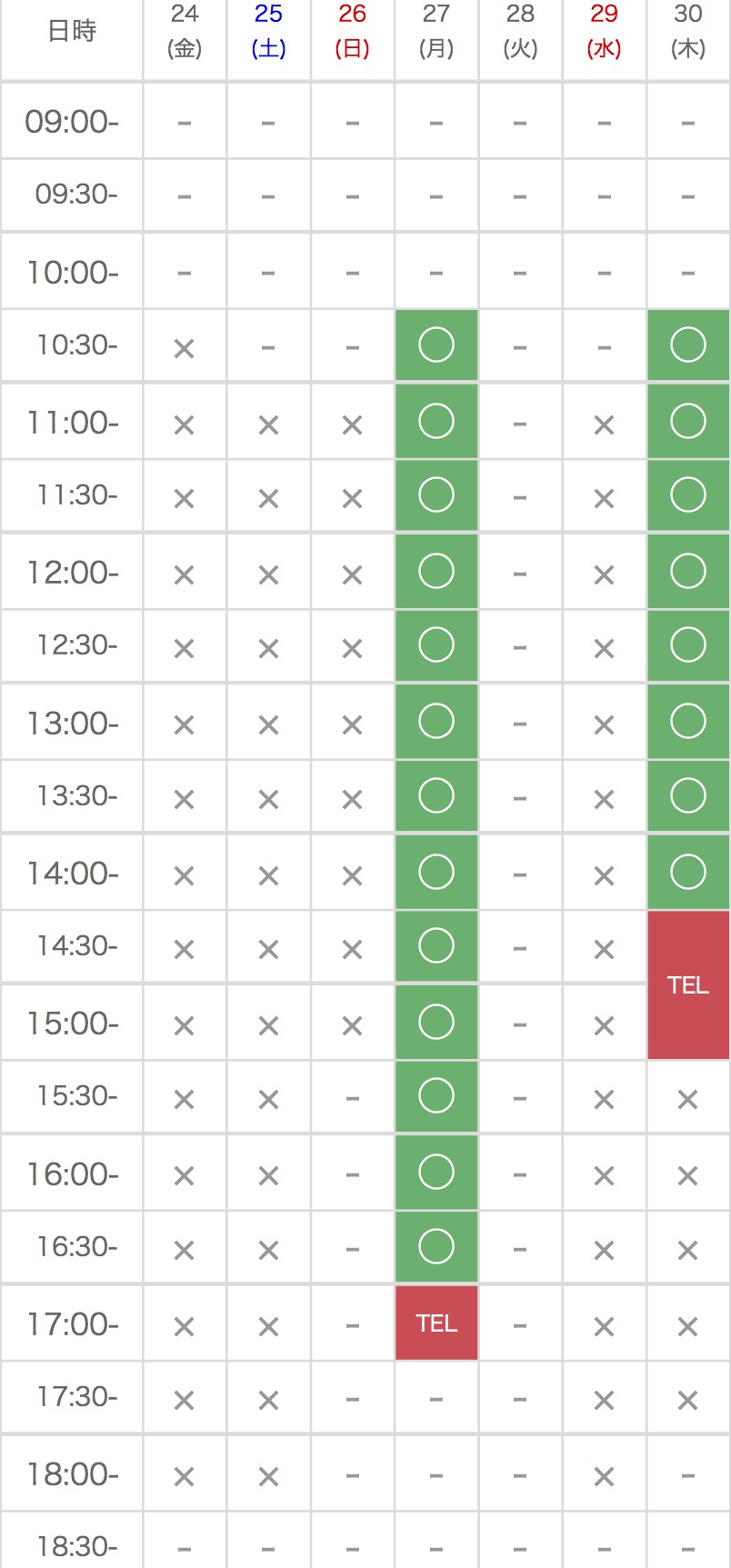
Task: Click the Sunday 26 date header
Action: [x=353, y=31]
